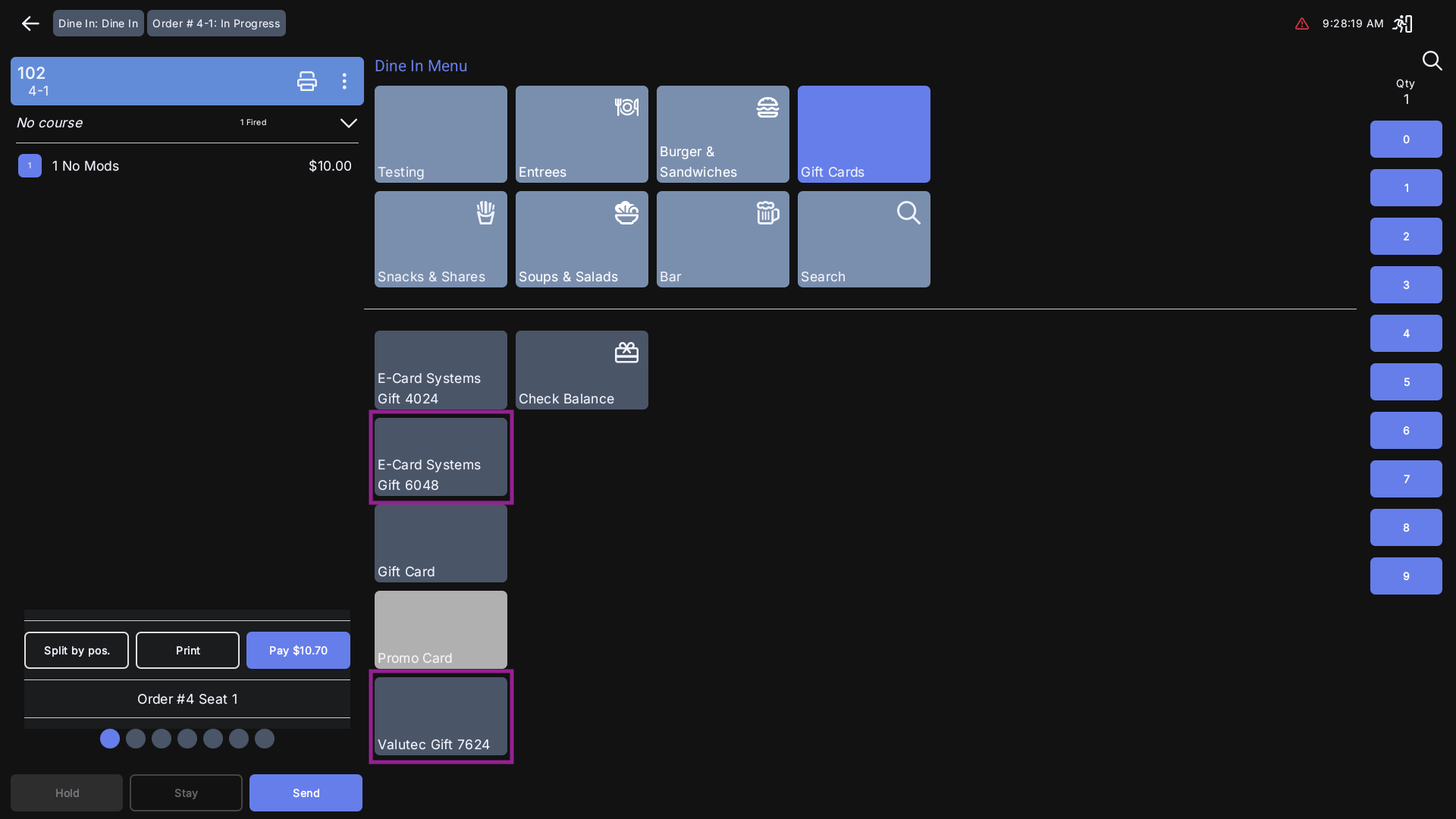Image resolution: width=1456 pixels, height=819 pixels.
Task: Set quantity to 5 on number pad
Action: coord(1405,381)
